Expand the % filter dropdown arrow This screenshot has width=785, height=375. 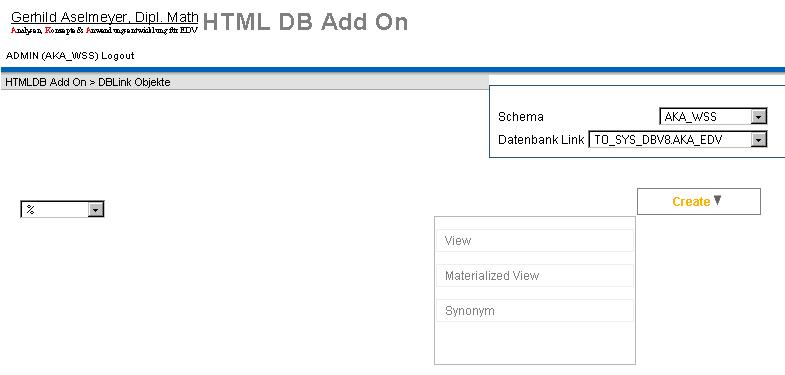coord(95,210)
